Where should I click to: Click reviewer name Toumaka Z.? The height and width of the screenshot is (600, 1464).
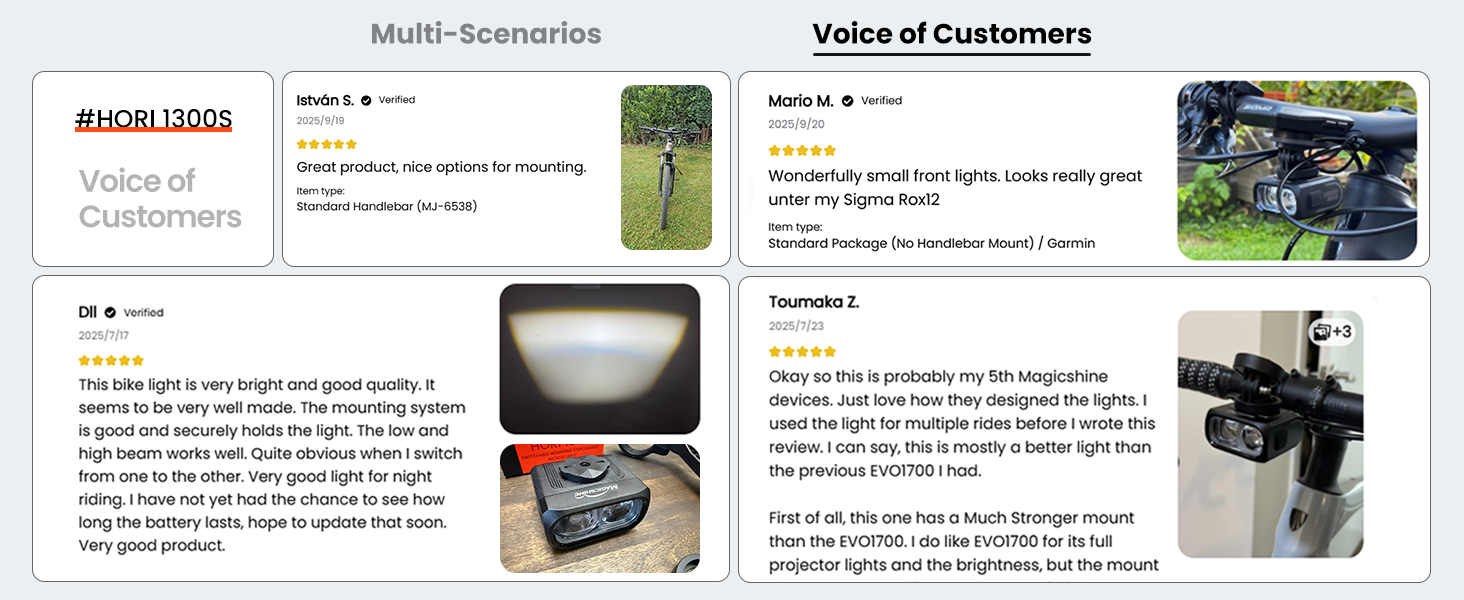[814, 302]
